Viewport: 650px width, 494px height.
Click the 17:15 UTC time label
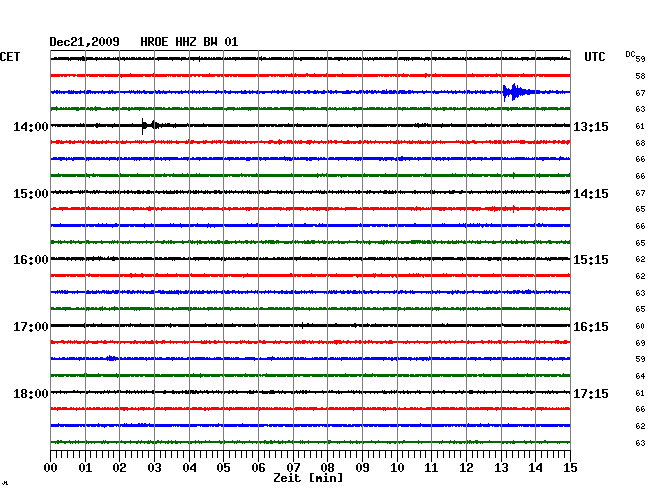pos(591,393)
